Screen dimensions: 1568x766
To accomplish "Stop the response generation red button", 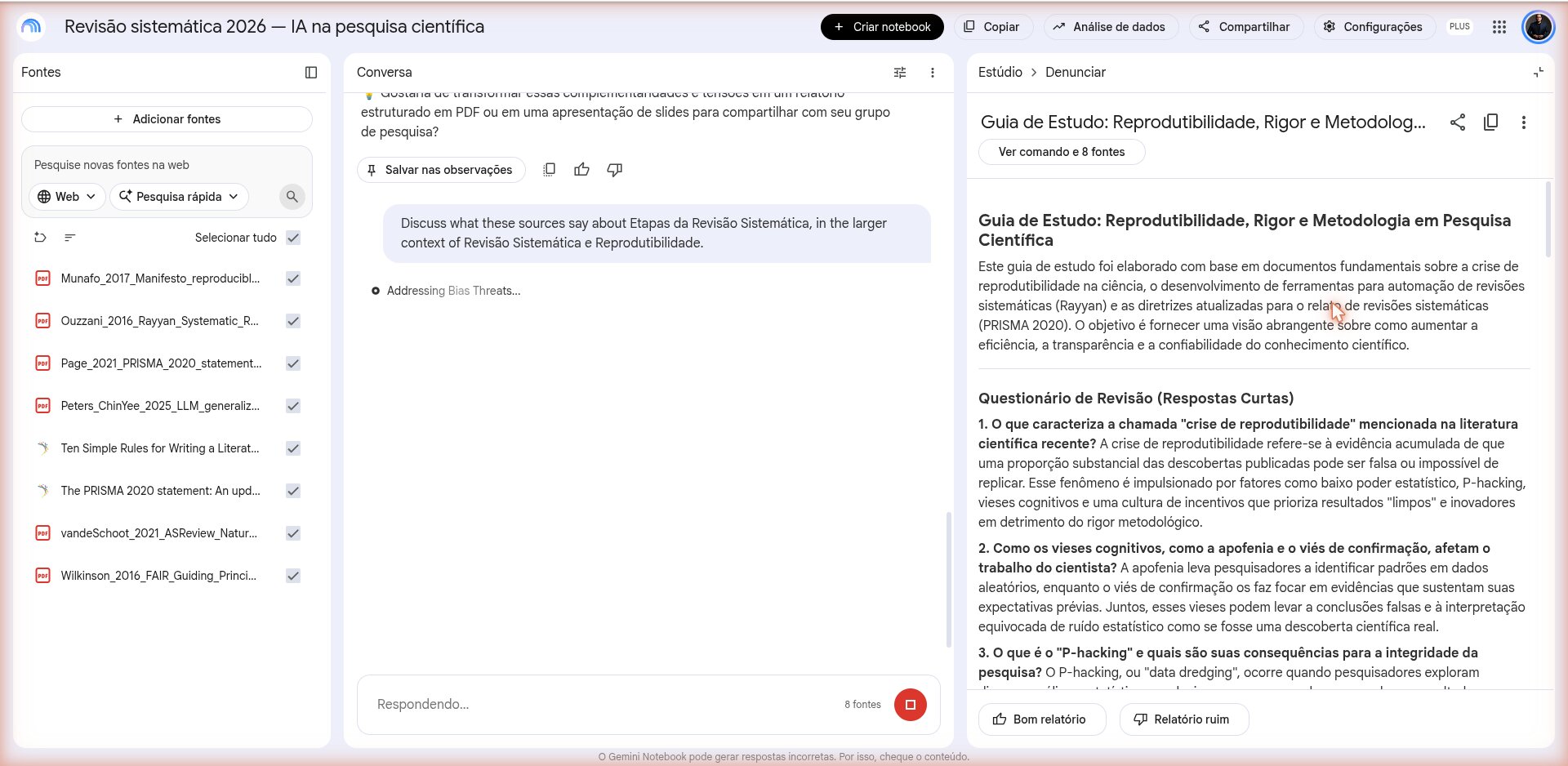I will tap(911, 705).
